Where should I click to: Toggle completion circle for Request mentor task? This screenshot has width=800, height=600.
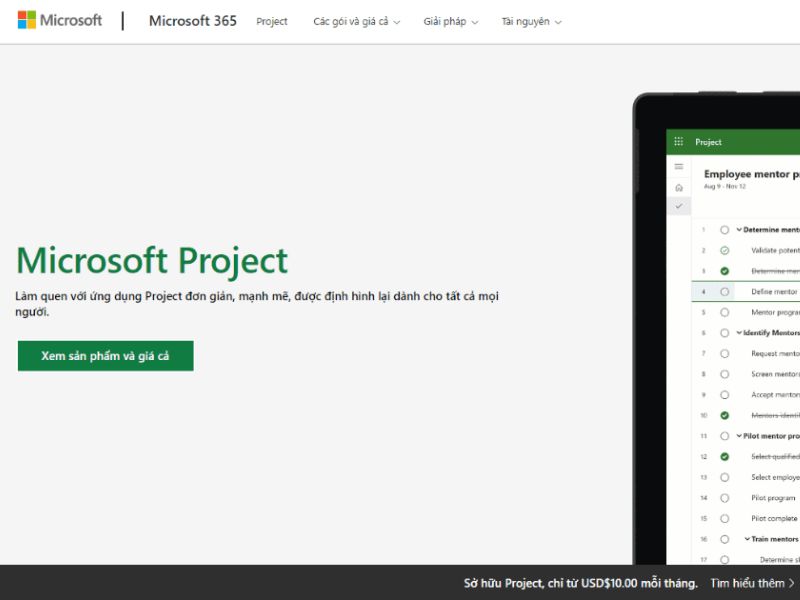tap(724, 354)
